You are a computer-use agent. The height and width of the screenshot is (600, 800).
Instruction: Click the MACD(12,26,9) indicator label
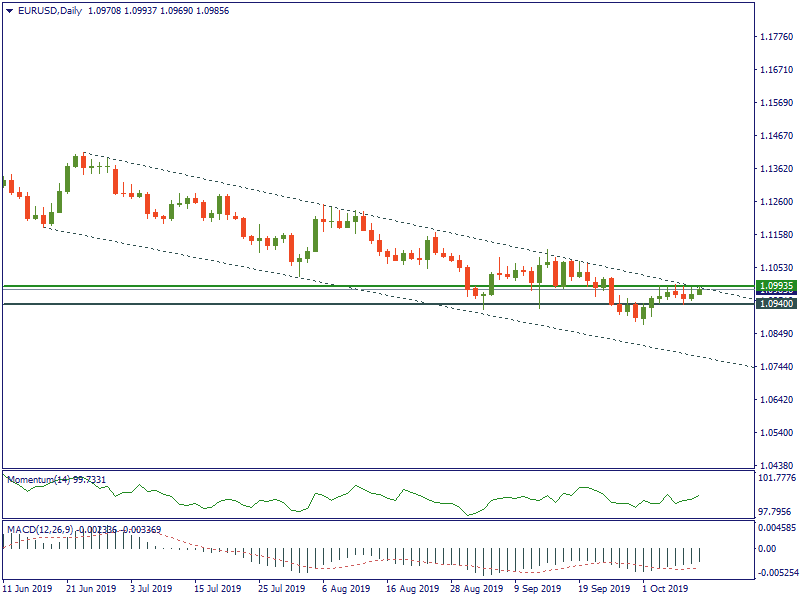point(40,528)
